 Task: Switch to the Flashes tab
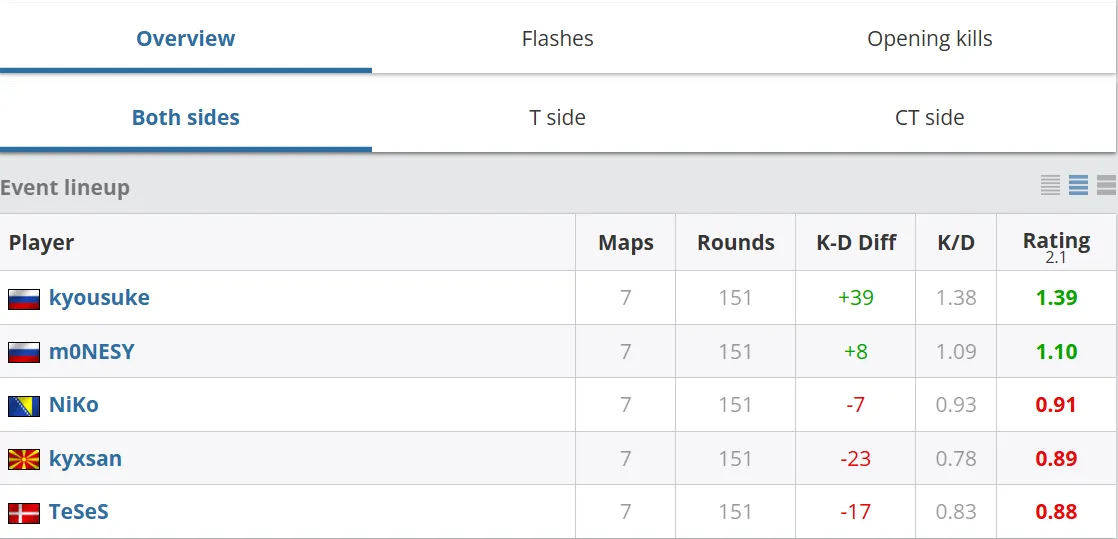[x=558, y=38]
